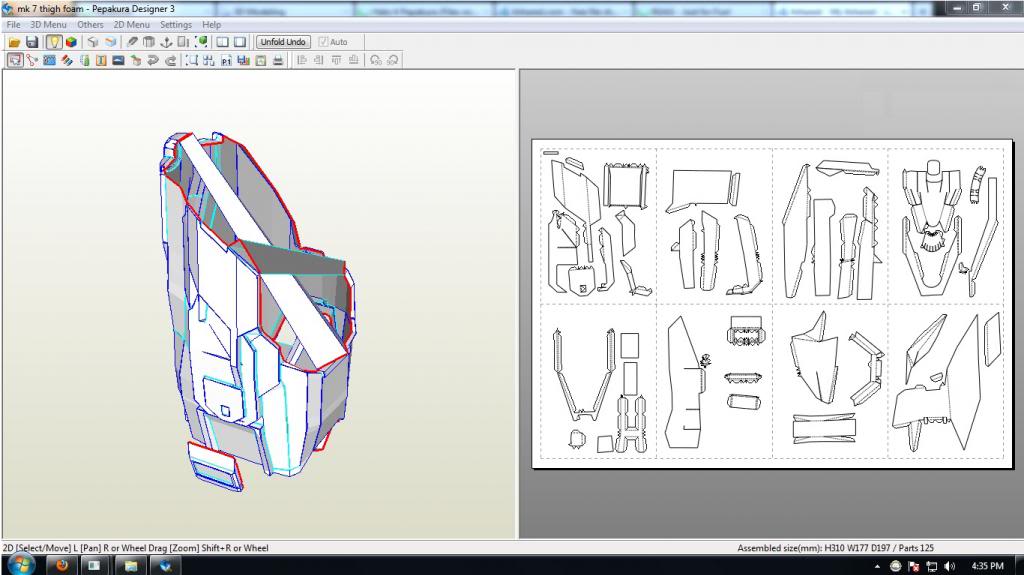Open the 2D Menu
The width and height of the screenshot is (1024, 575).
(131, 24)
